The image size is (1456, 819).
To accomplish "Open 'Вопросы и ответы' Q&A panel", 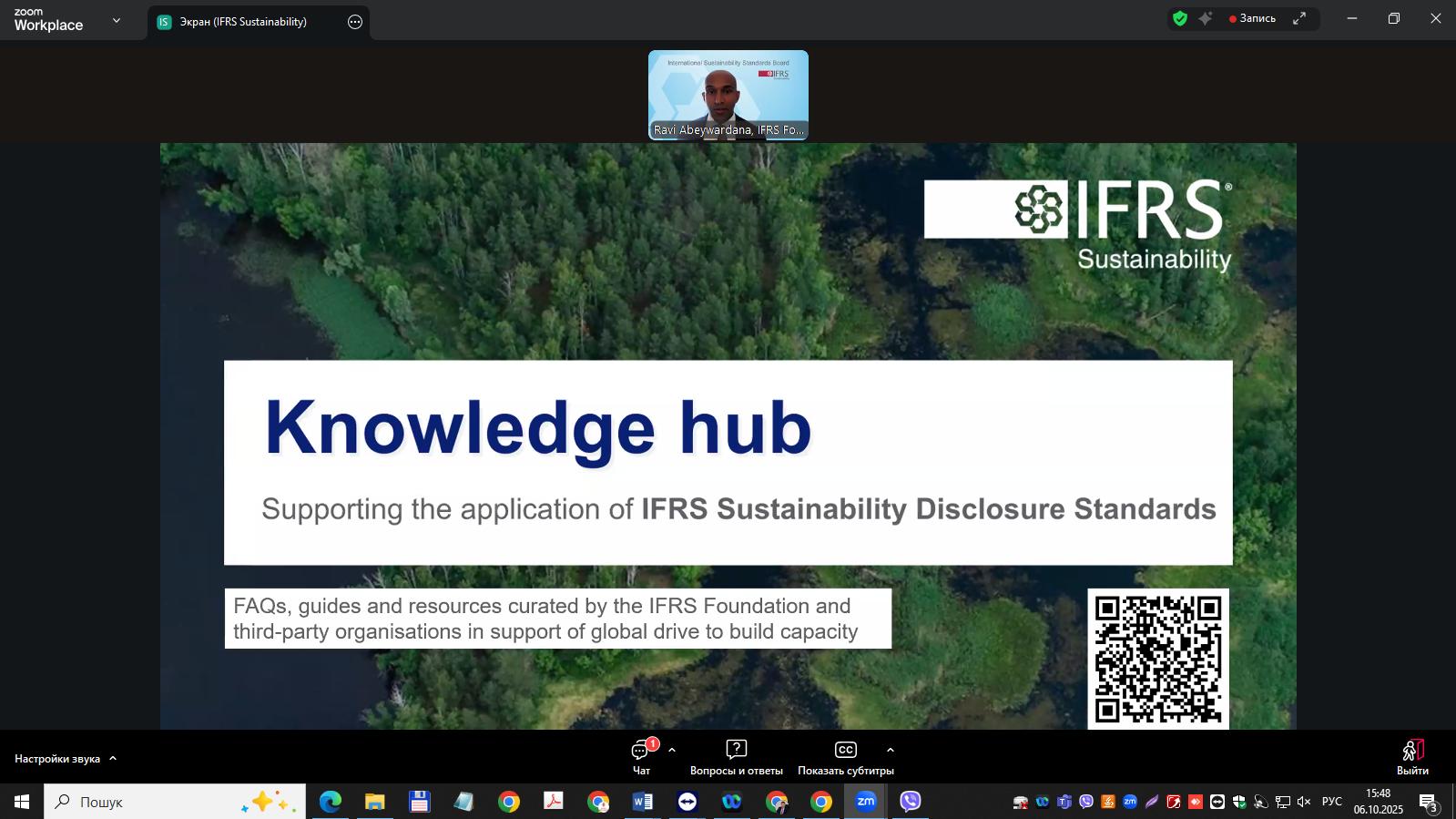I will coord(737,757).
